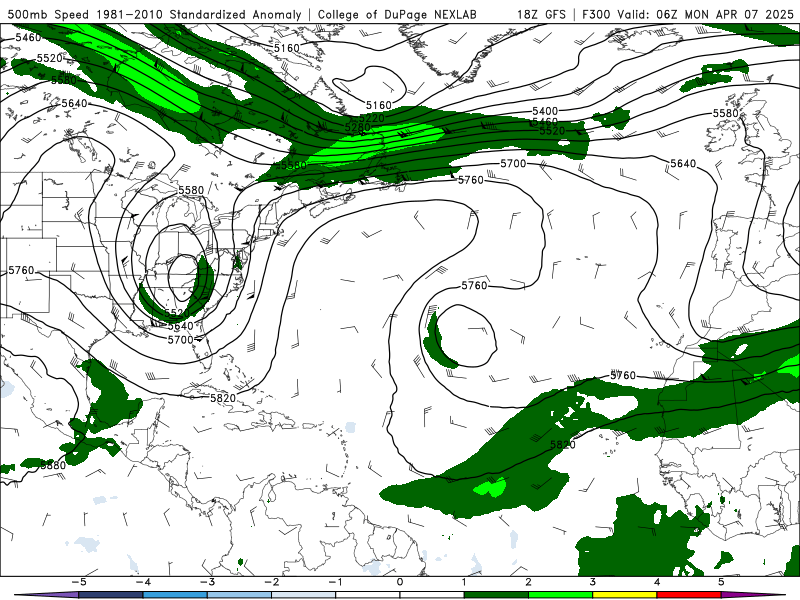Image resolution: width=800 pixels, height=600 pixels.
Task: Click the 5220 contour label
Action: tap(371, 118)
